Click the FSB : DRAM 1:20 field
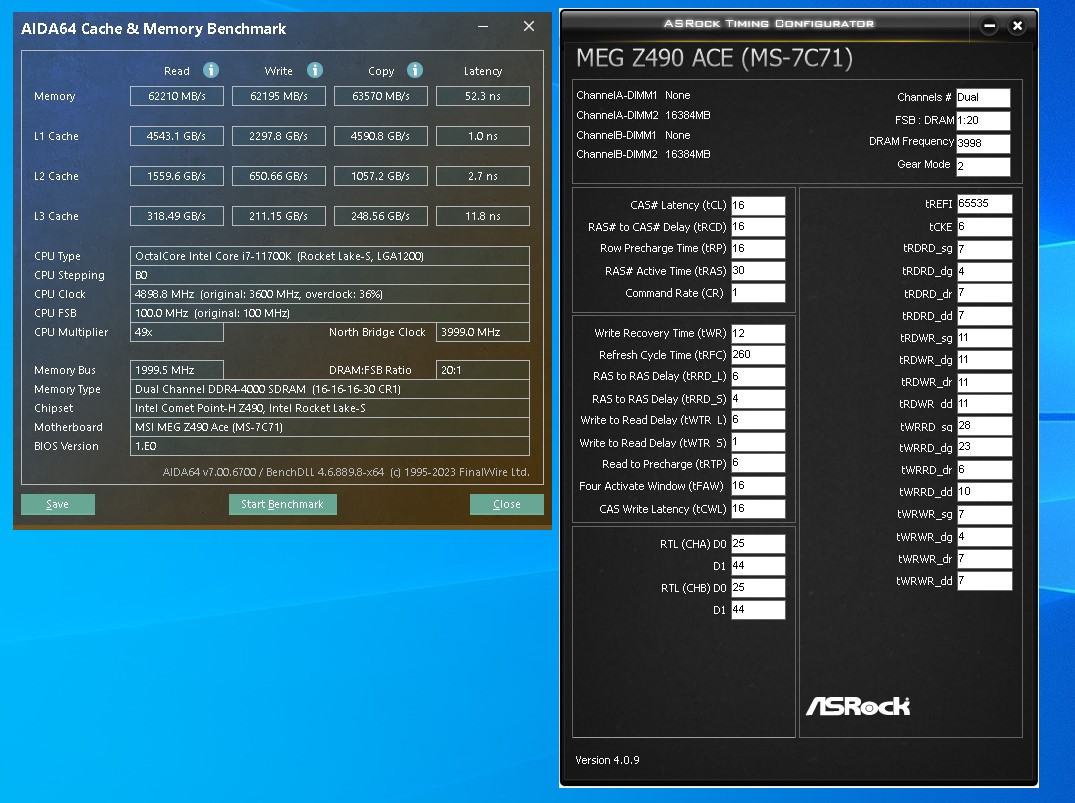Screen dimensions: 1075x803 click(983, 120)
